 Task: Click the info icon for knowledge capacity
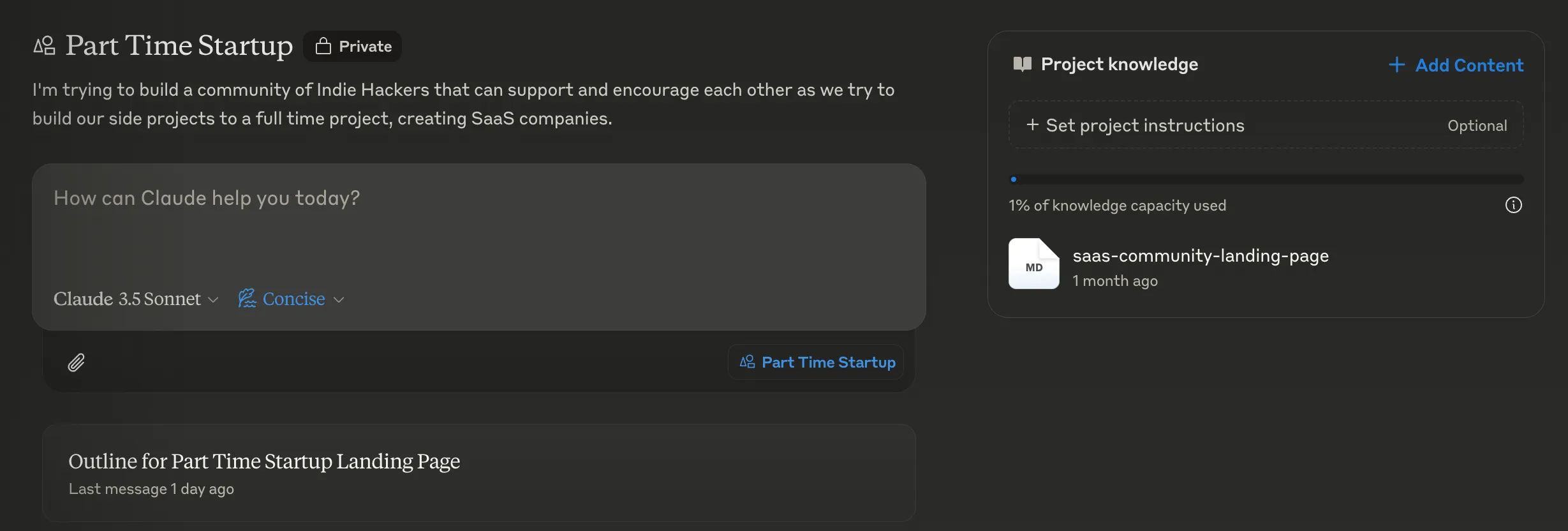[1513, 205]
